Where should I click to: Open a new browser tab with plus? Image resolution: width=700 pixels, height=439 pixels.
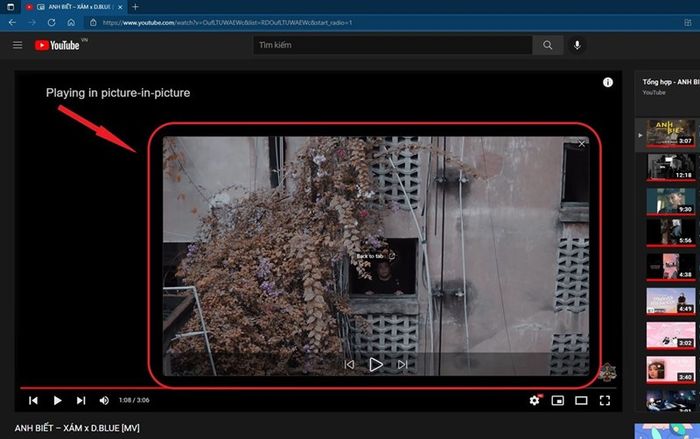pos(135,7)
